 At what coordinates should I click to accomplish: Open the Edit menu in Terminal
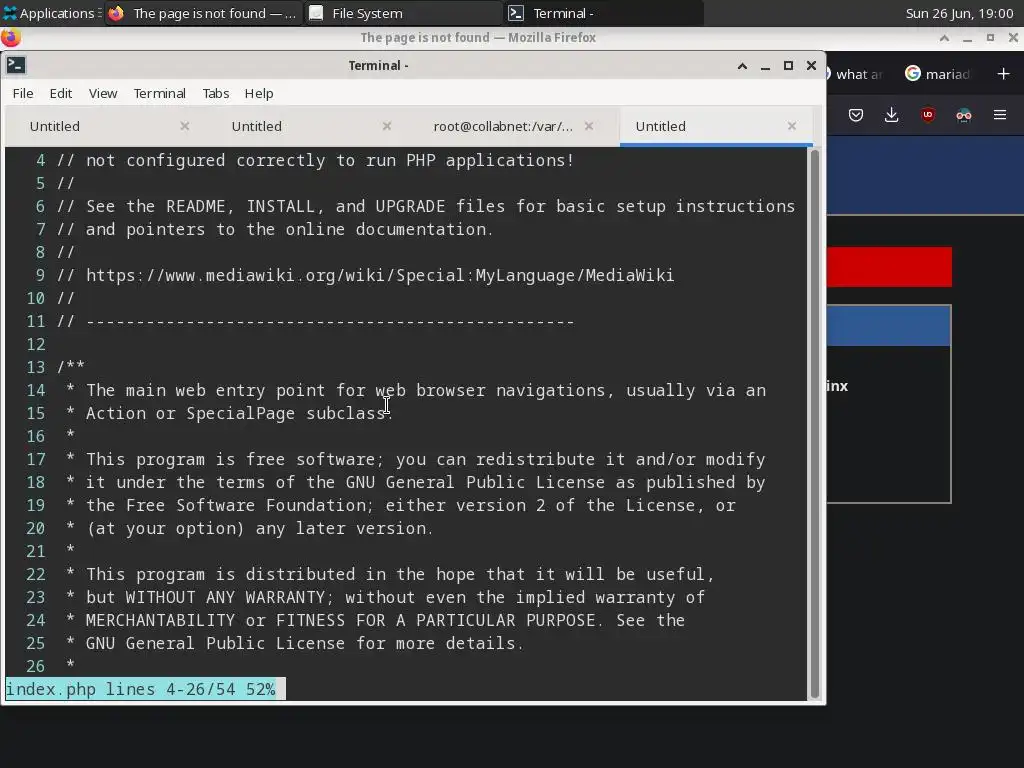click(61, 93)
